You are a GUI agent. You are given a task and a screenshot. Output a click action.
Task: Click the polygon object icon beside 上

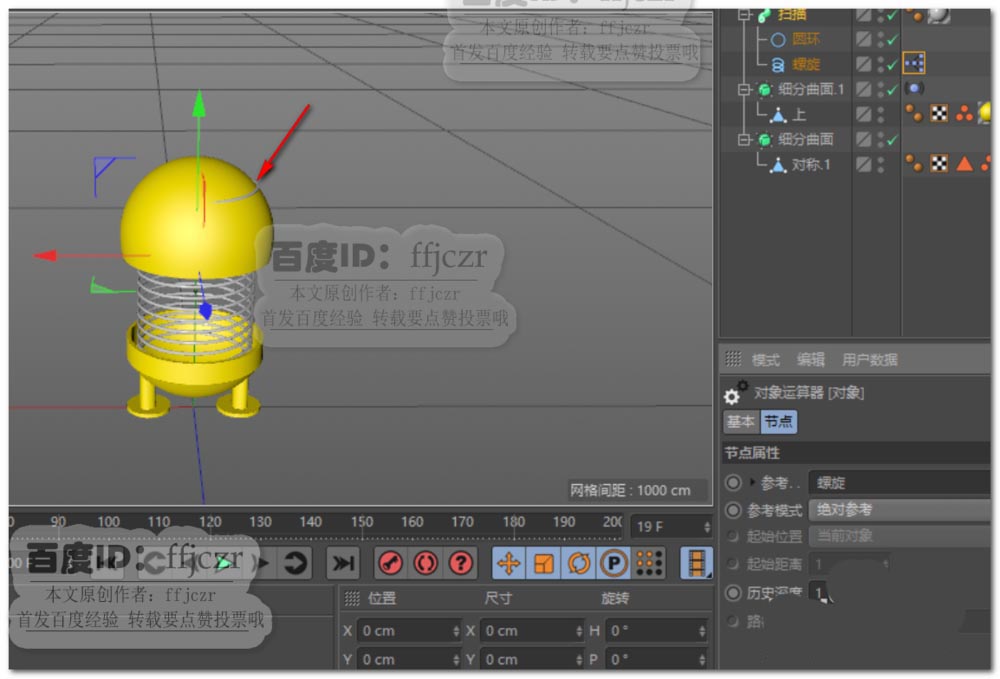pos(778,115)
